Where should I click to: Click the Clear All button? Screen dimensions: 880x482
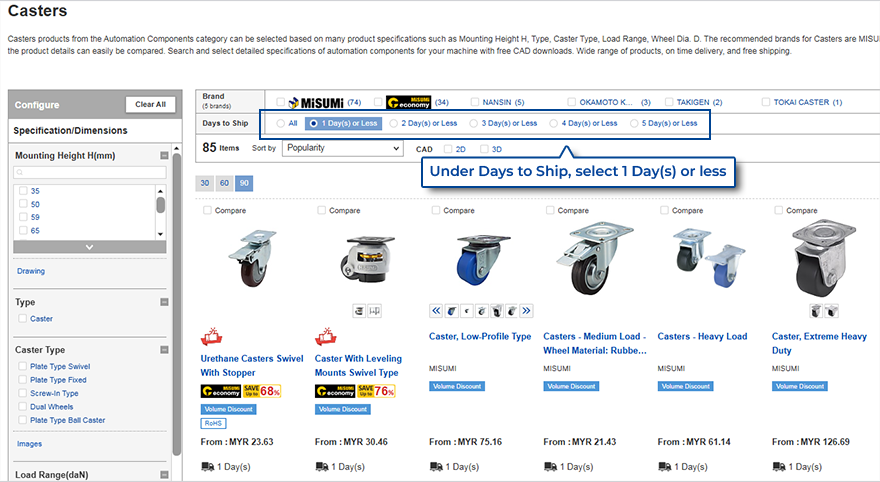pyautogui.click(x=150, y=104)
